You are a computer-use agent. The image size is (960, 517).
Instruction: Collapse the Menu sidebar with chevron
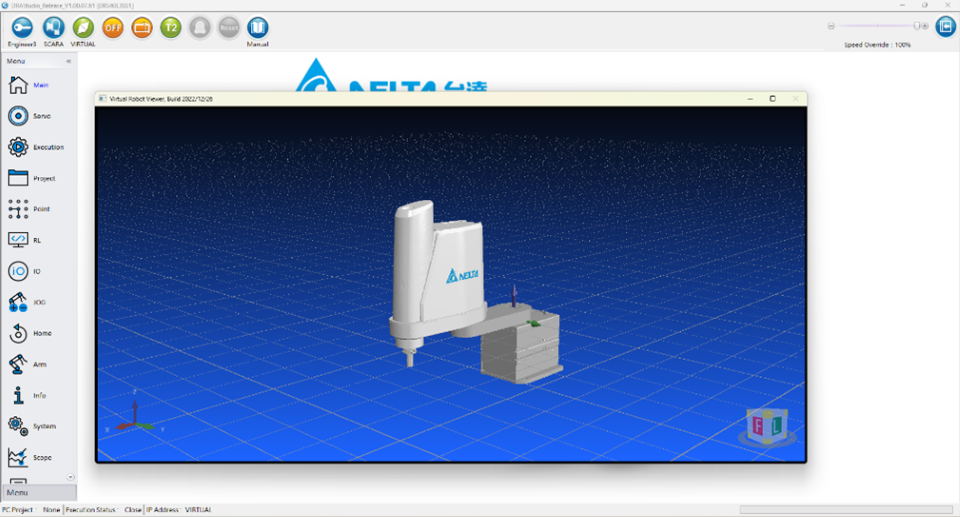[69, 61]
